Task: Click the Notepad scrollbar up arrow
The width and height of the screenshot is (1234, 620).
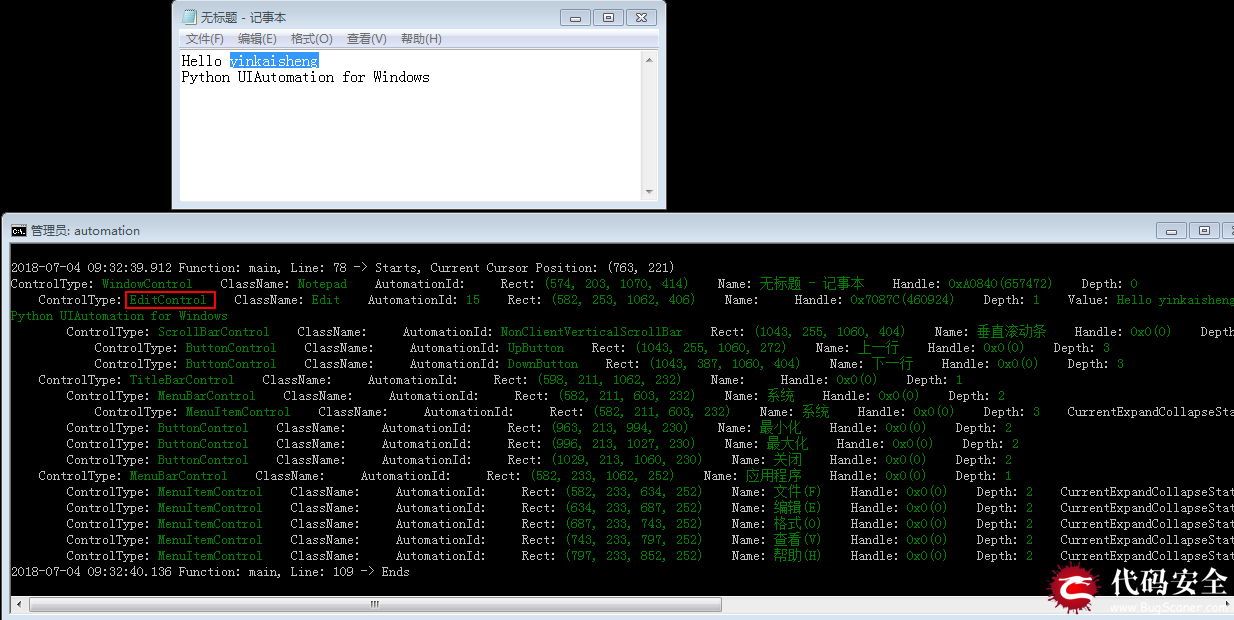Action: 650,60
